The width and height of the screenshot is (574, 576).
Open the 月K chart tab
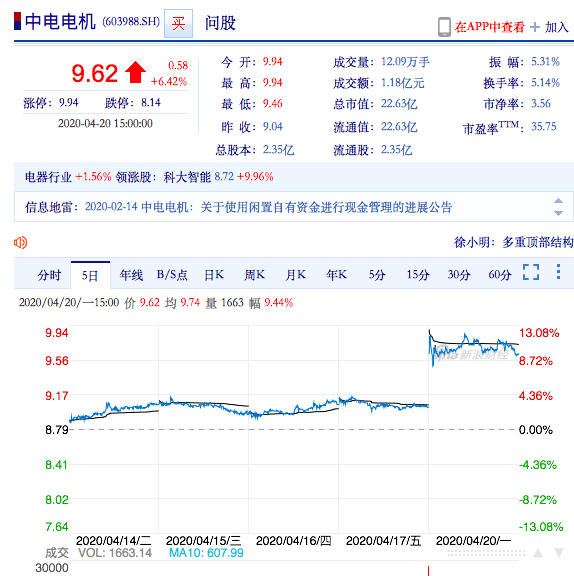pos(296,275)
